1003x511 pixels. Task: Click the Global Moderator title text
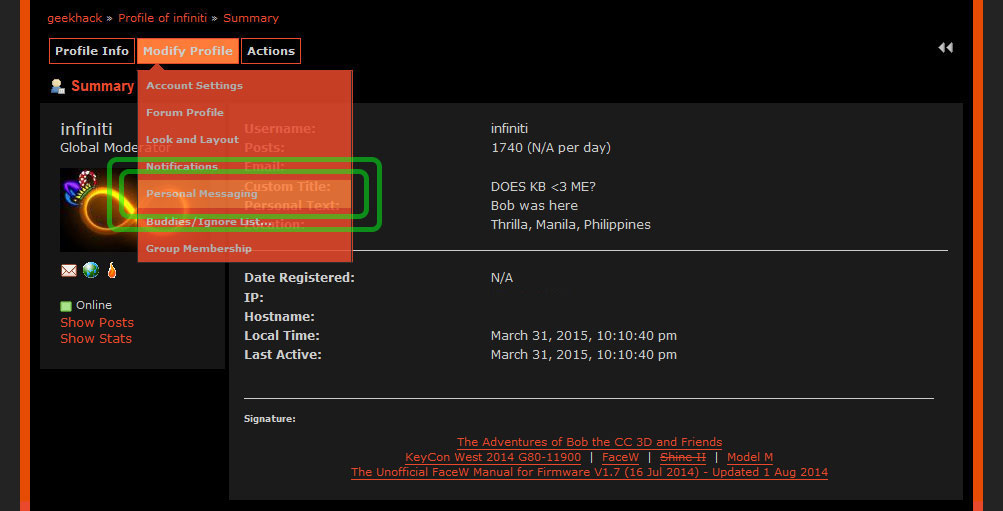coord(115,148)
